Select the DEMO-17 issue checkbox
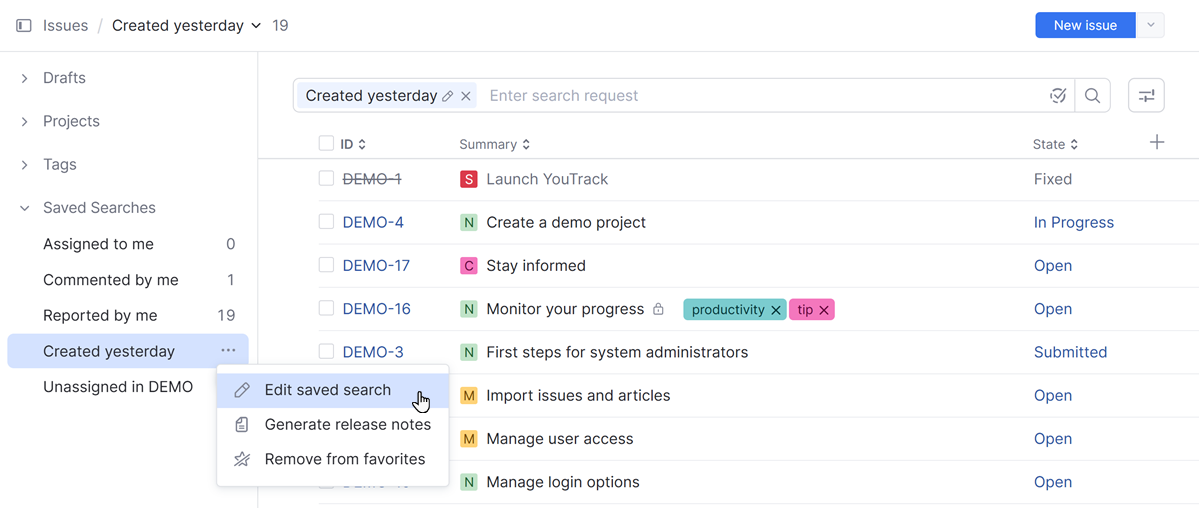 coord(326,265)
